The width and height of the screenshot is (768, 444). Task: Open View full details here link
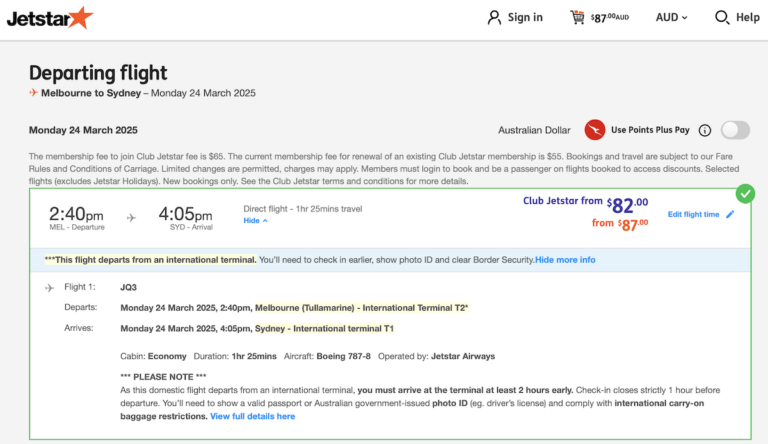[252, 416]
